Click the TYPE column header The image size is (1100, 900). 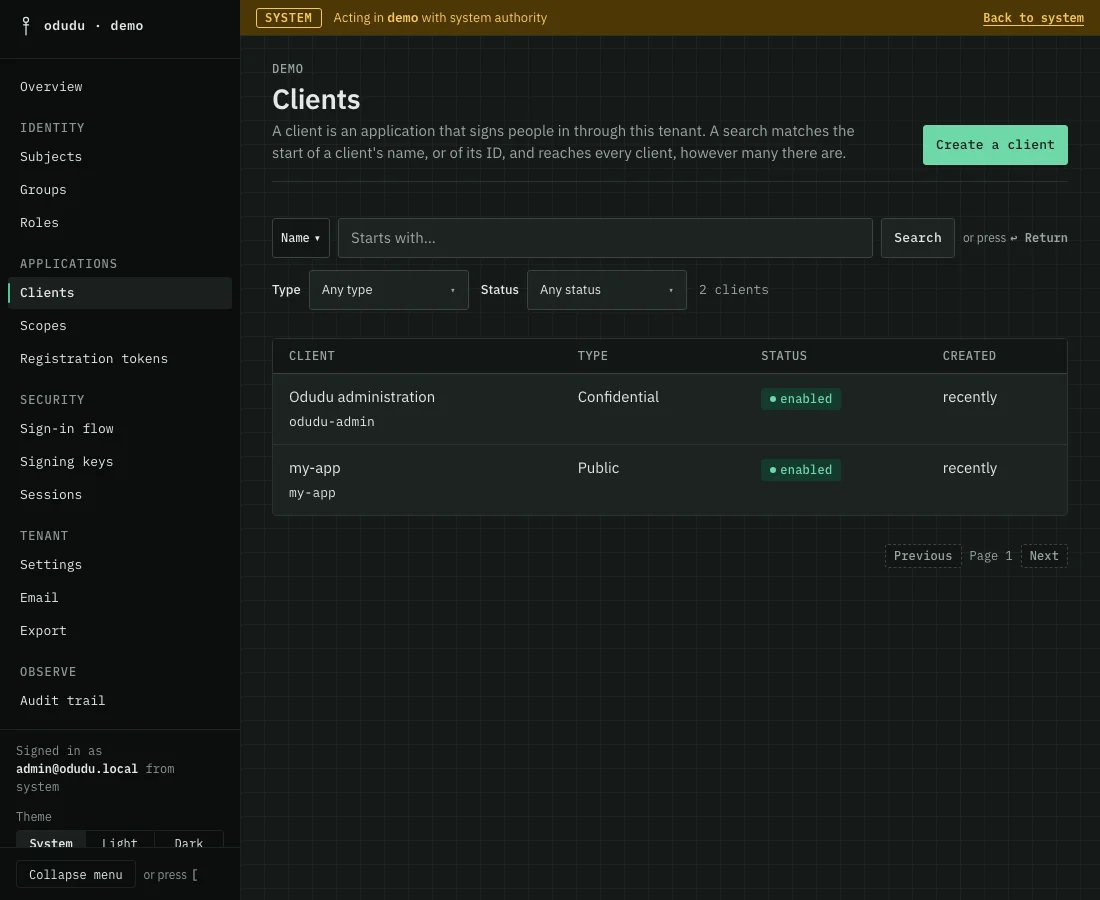coord(593,356)
